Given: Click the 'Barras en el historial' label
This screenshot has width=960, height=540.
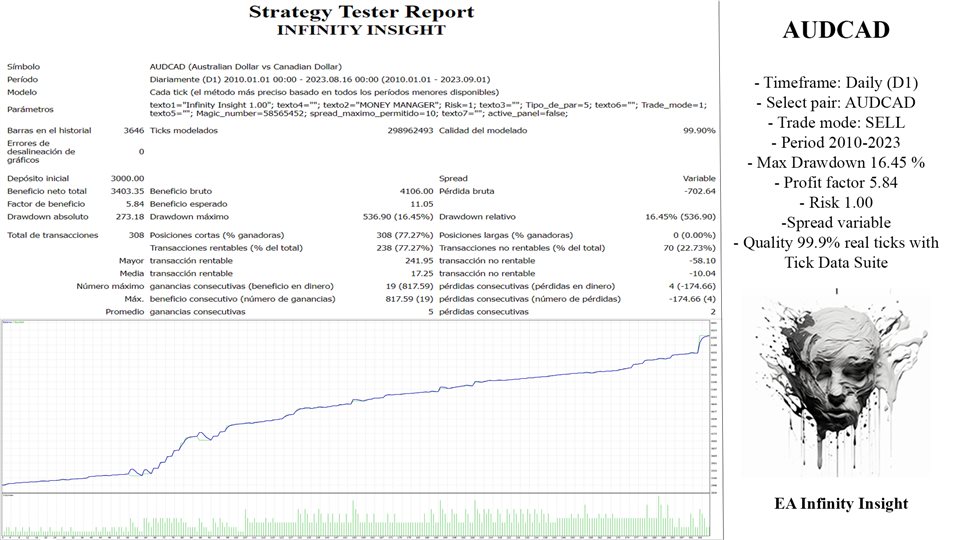Looking at the screenshot, I should 49,130.
